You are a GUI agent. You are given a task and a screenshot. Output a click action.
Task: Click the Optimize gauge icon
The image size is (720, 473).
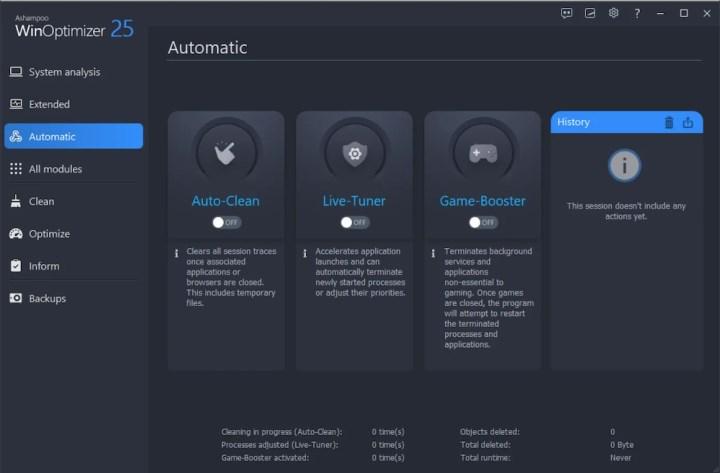click(x=16, y=234)
